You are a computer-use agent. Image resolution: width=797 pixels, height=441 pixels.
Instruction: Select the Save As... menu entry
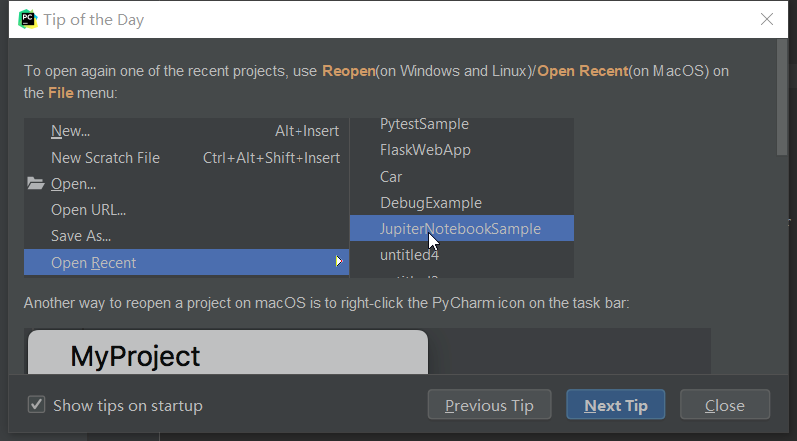tap(81, 236)
